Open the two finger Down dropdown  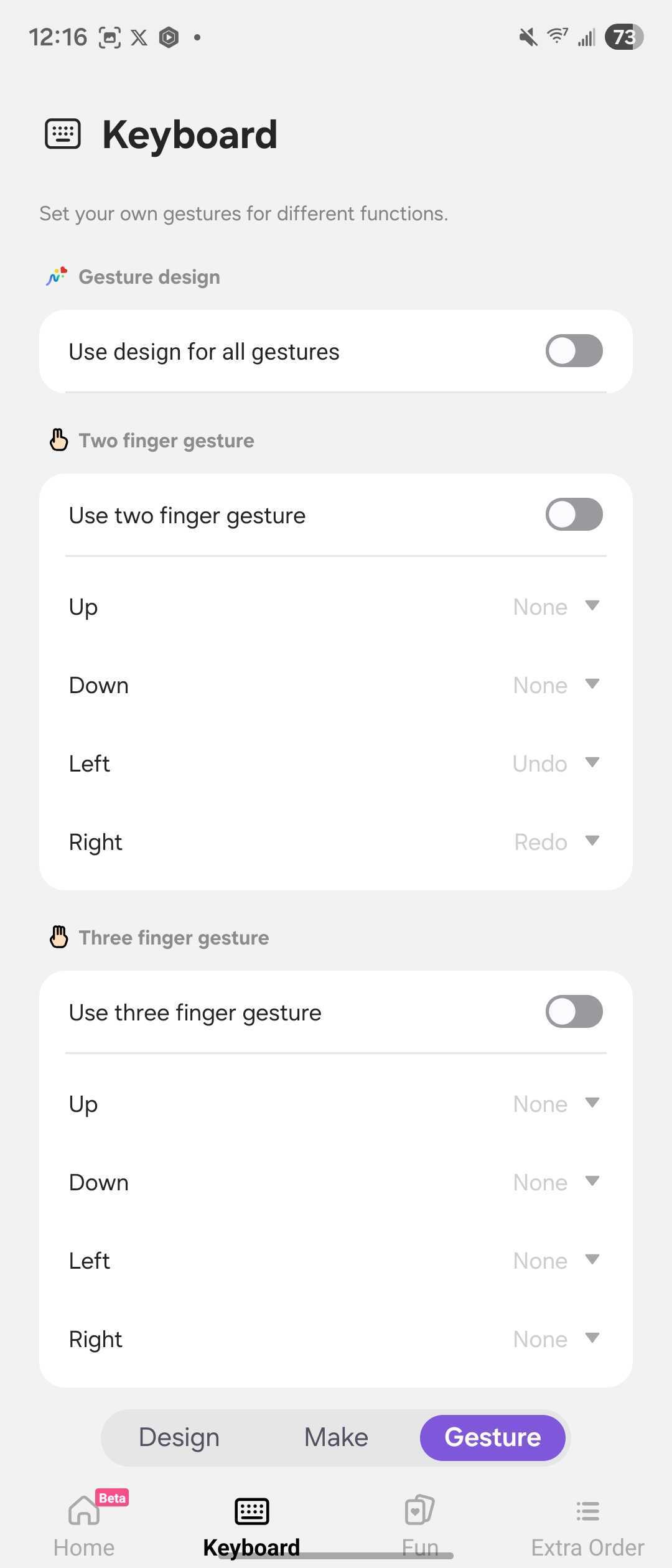coord(556,685)
